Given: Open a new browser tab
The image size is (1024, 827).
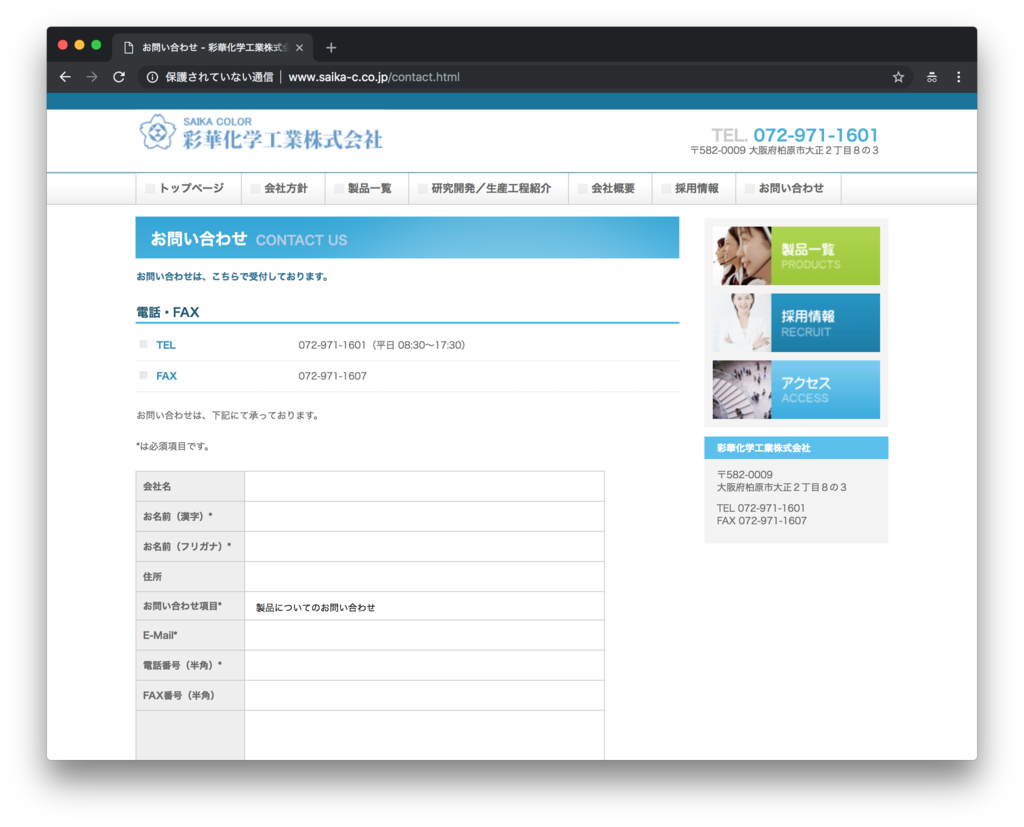Looking at the screenshot, I should click(x=331, y=48).
